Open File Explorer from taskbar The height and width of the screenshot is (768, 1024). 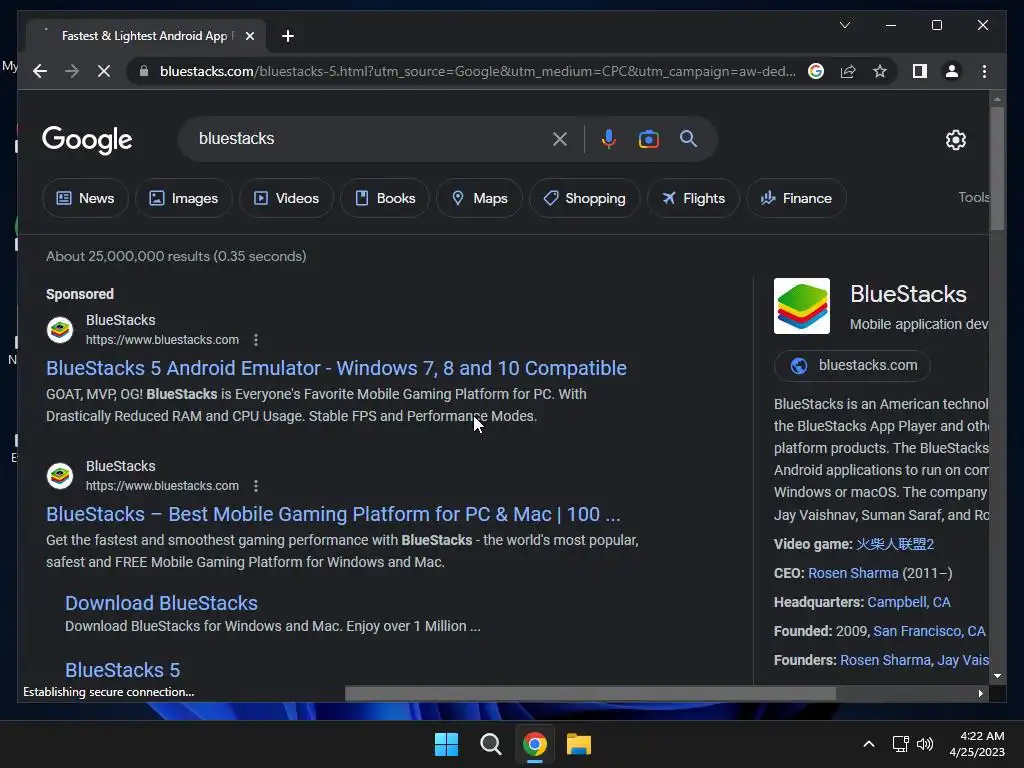coord(579,744)
